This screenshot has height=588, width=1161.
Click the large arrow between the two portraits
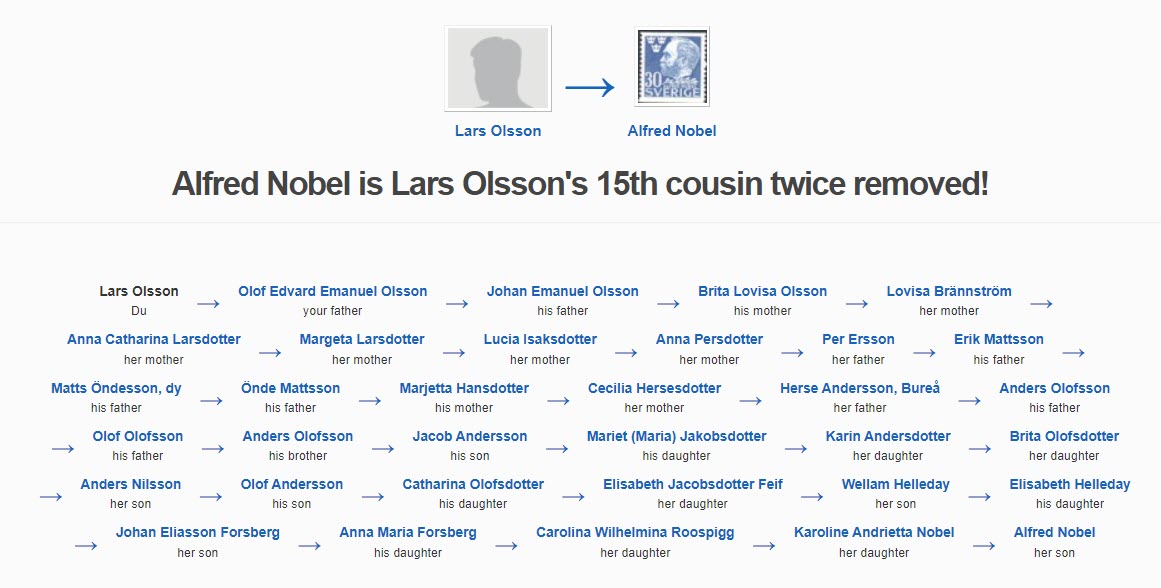[x=590, y=87]
